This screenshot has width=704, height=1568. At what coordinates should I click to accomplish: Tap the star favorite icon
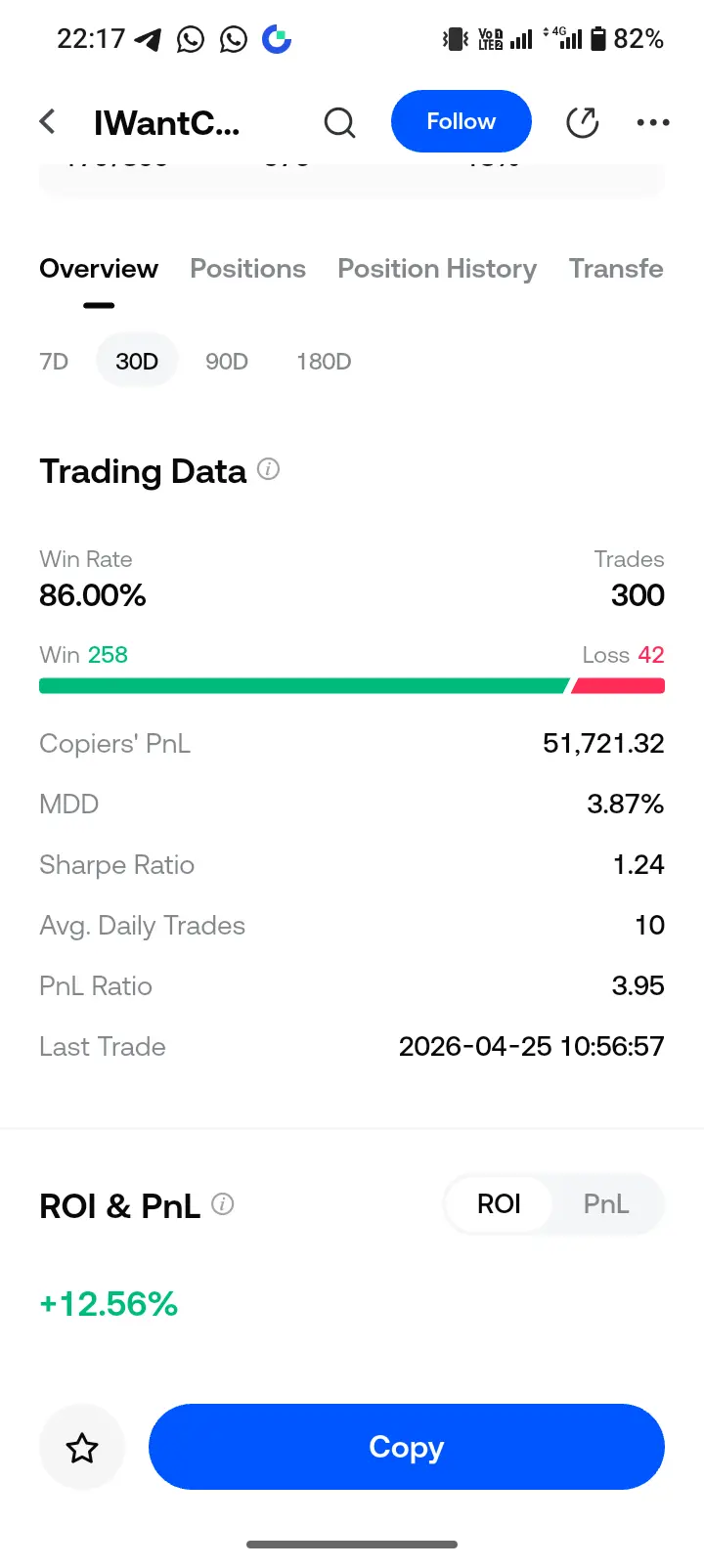tap(82, 1448)
